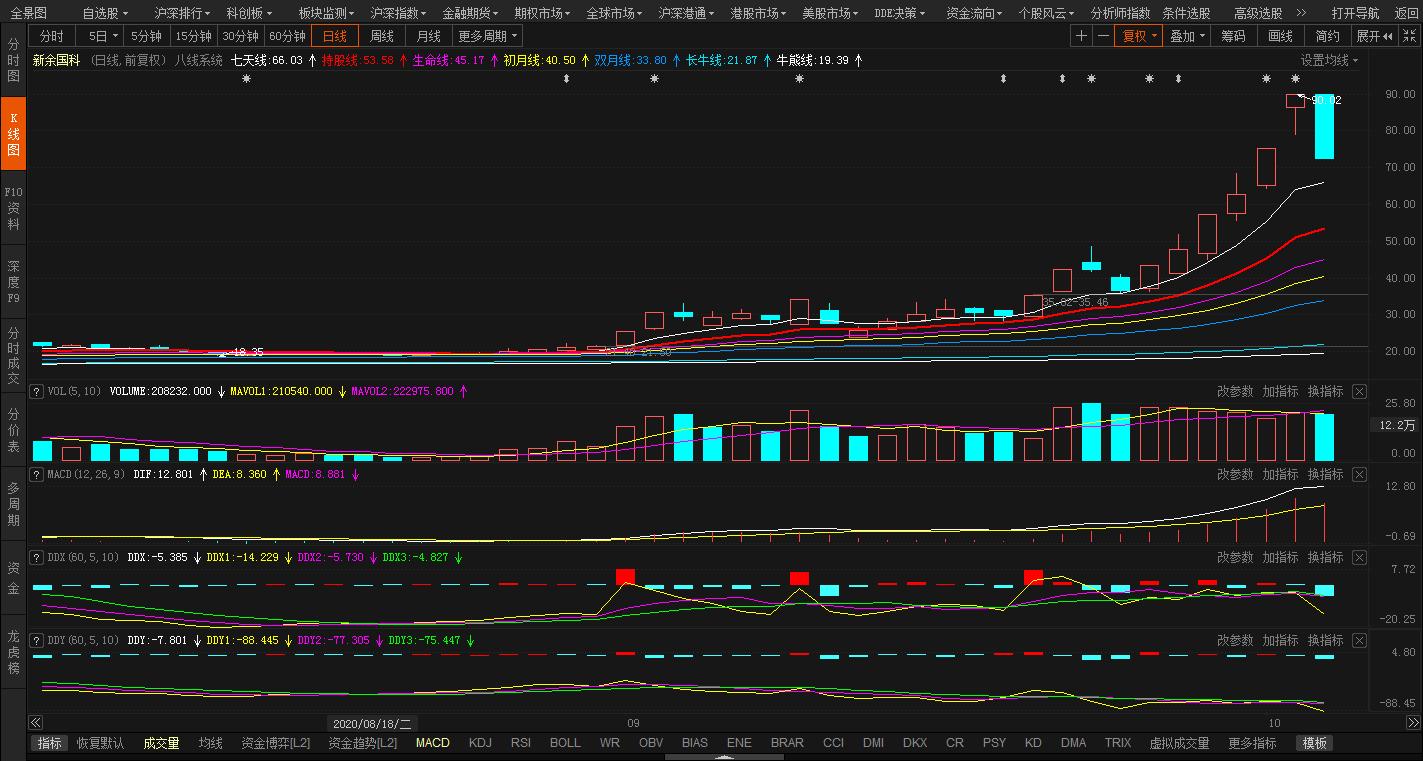The image size is (1423, 761).
Task: Switch to 周线 weekly period
Action: pos(381,36)
